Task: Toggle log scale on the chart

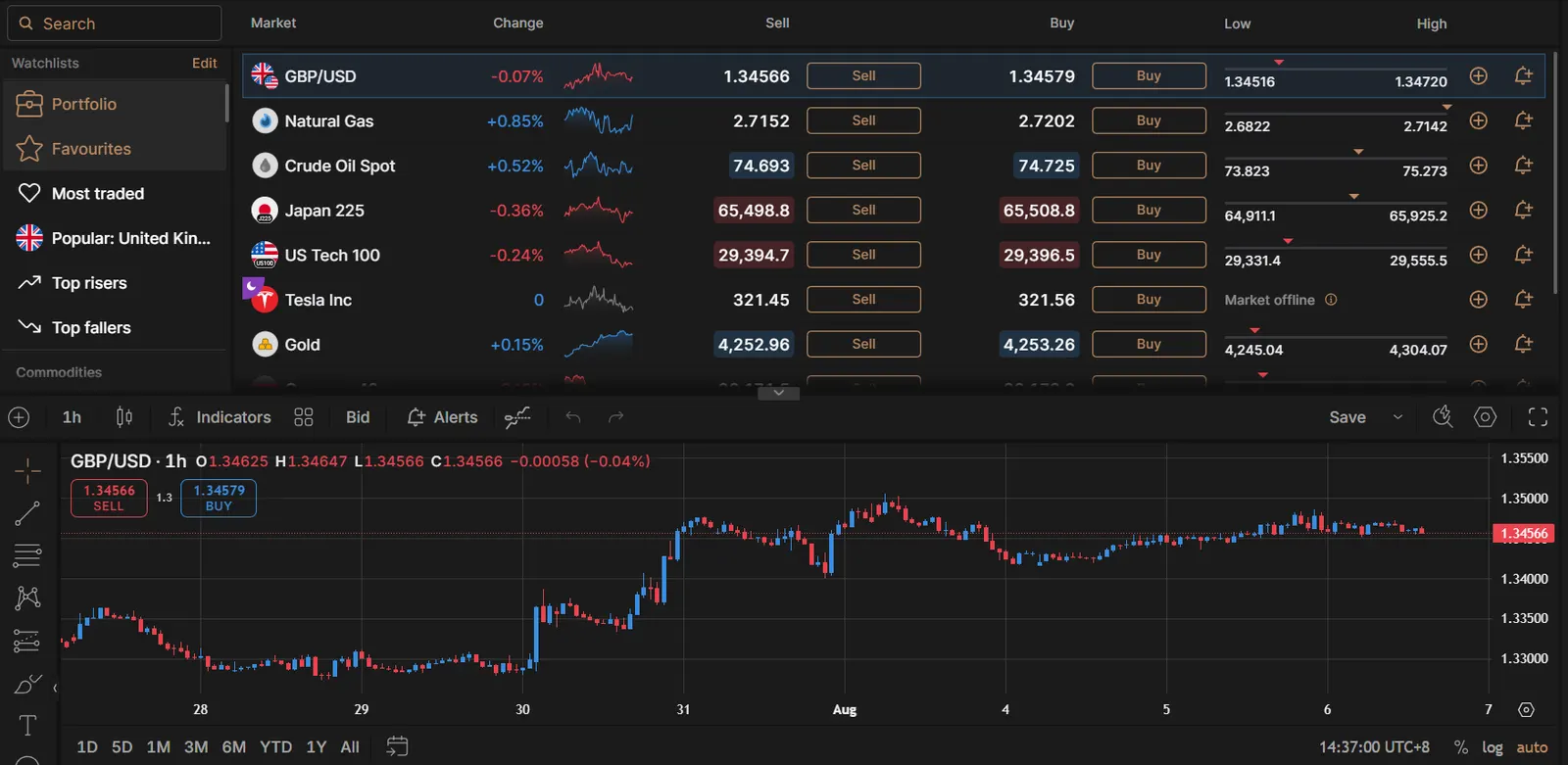Action: pos(1493,747)
